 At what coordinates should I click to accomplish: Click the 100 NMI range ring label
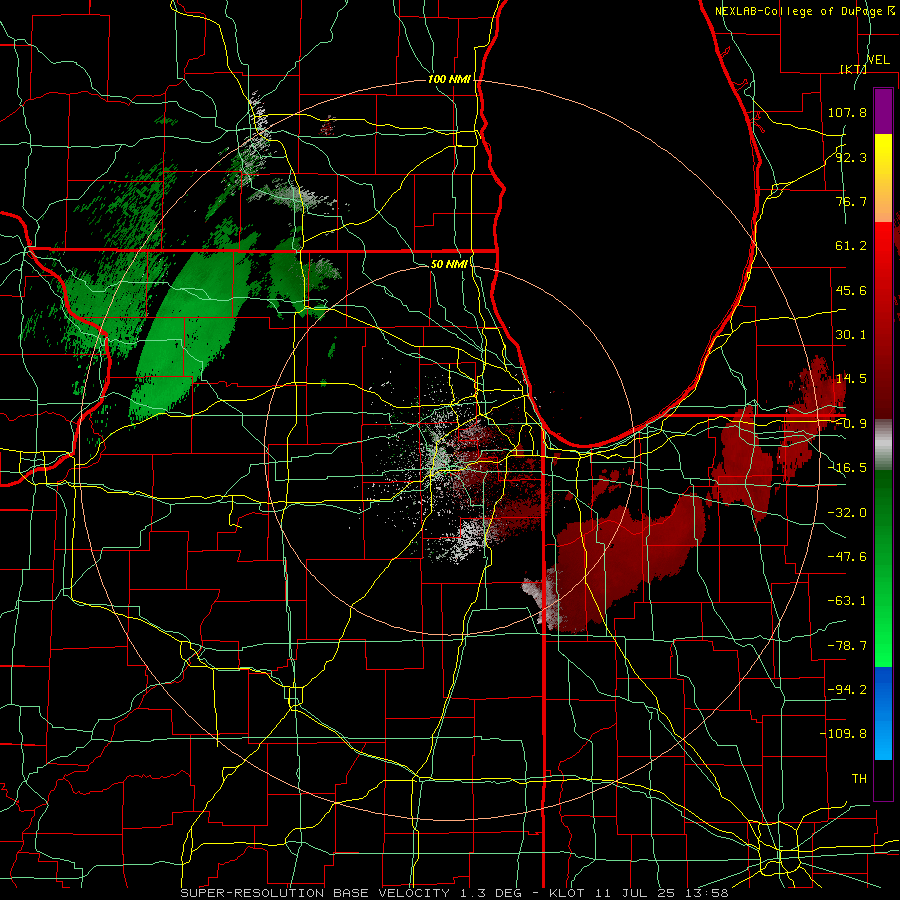(x=449, y=79)
